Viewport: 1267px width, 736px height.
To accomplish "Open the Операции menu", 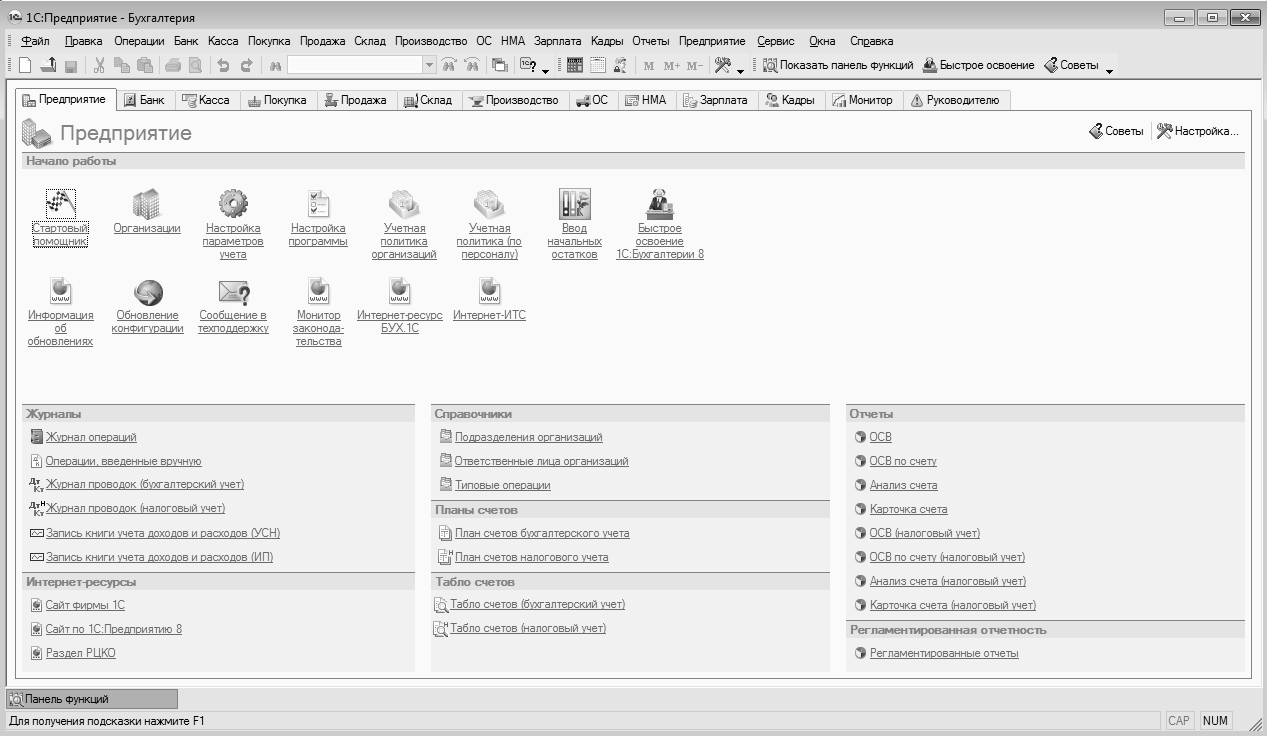I will coord(139,41).
